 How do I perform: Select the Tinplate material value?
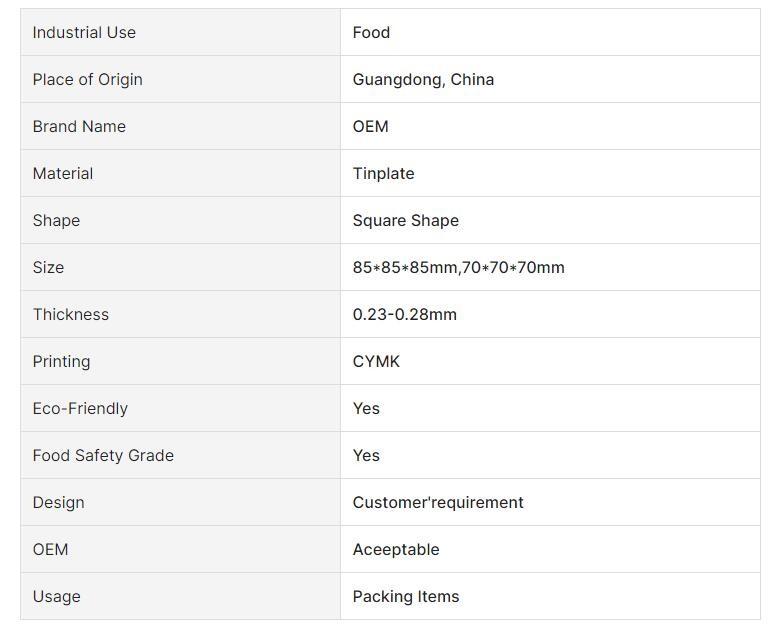(x=384, y=173)
